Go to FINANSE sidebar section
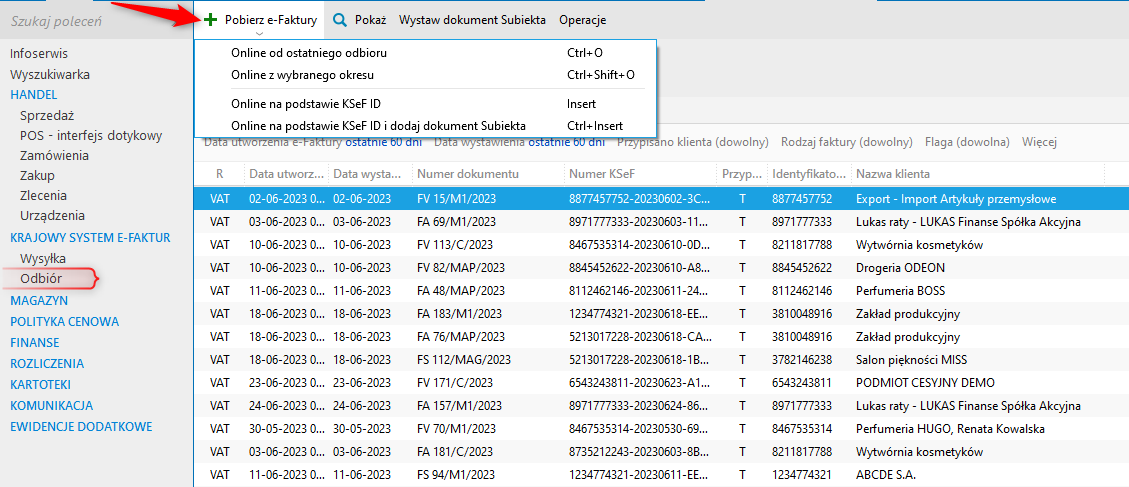The image size is (1129, 487). click(x=35, y=343)
